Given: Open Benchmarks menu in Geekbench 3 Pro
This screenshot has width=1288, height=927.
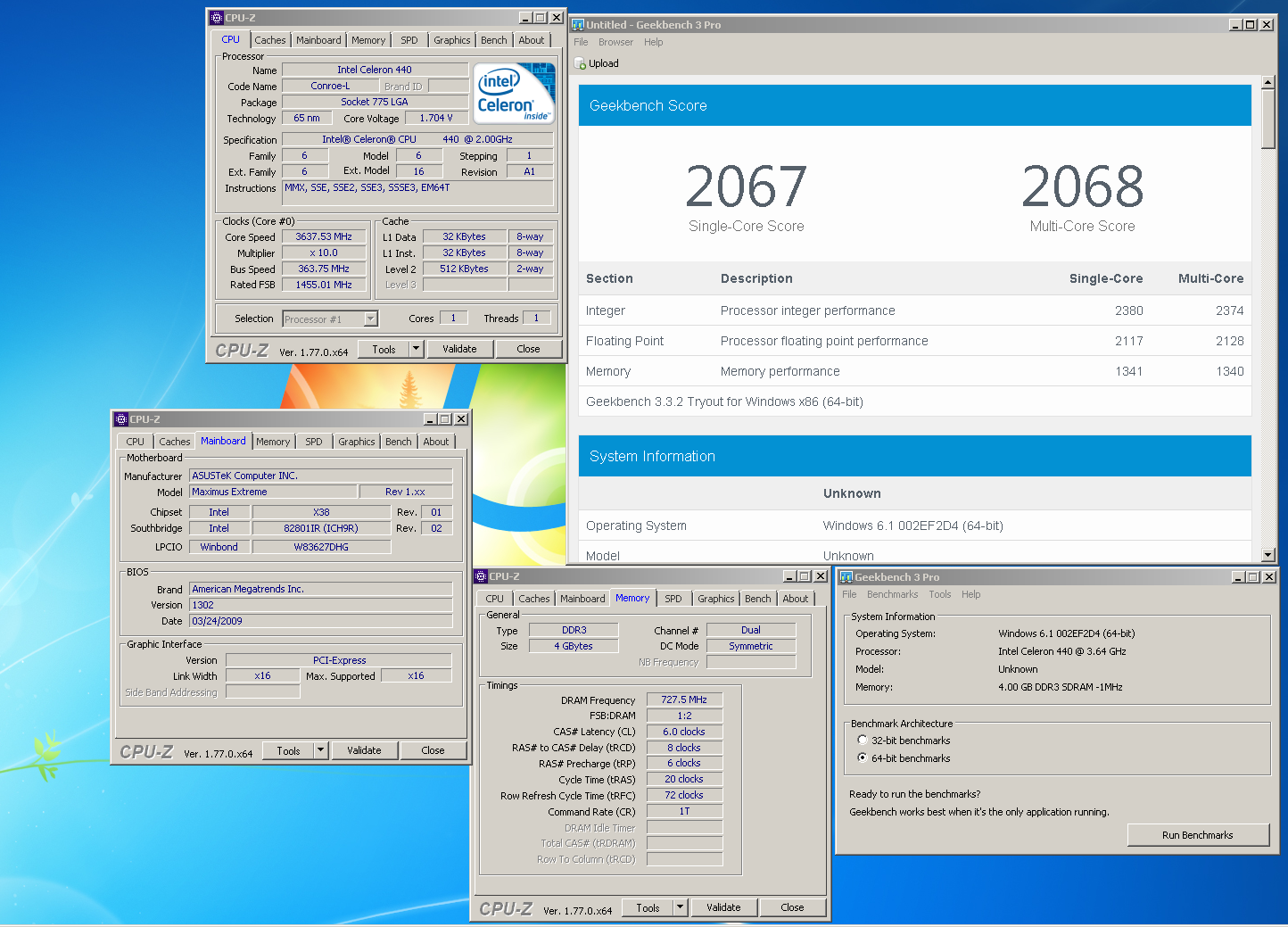Looking at the screenshot, I should tap(892, 594).
